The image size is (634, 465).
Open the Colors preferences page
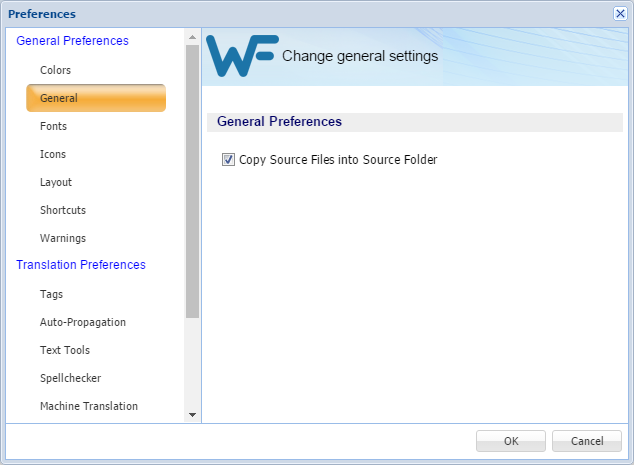pyautogui.click(x=55, y=70)
